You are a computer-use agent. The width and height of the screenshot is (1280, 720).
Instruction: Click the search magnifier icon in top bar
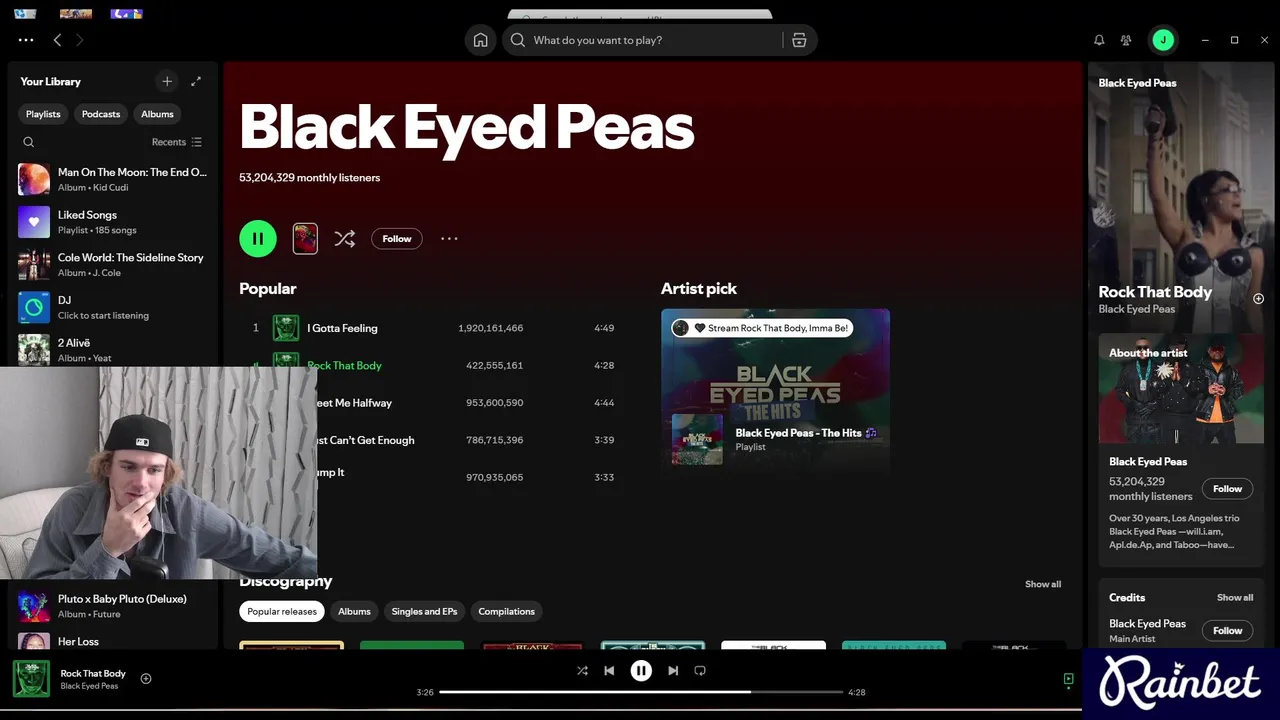517,40
